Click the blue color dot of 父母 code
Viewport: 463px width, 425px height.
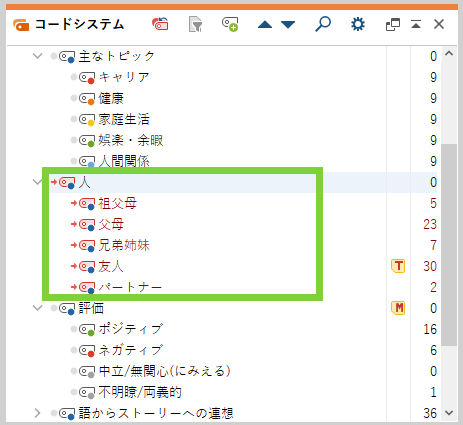coord(91,228)
